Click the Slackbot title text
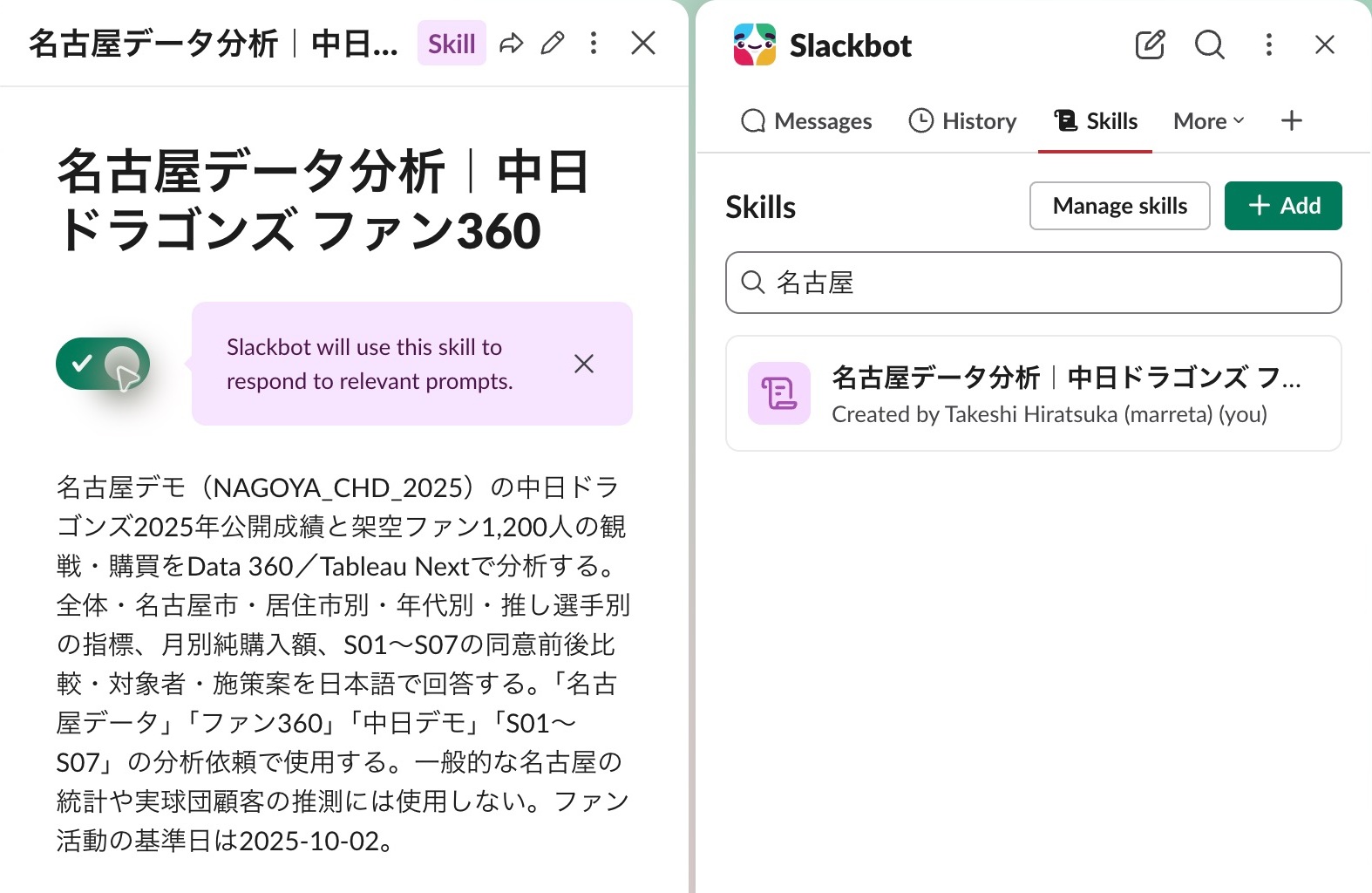The height and width of the screenshot is (893, 1372). click(x=851, y=45)
